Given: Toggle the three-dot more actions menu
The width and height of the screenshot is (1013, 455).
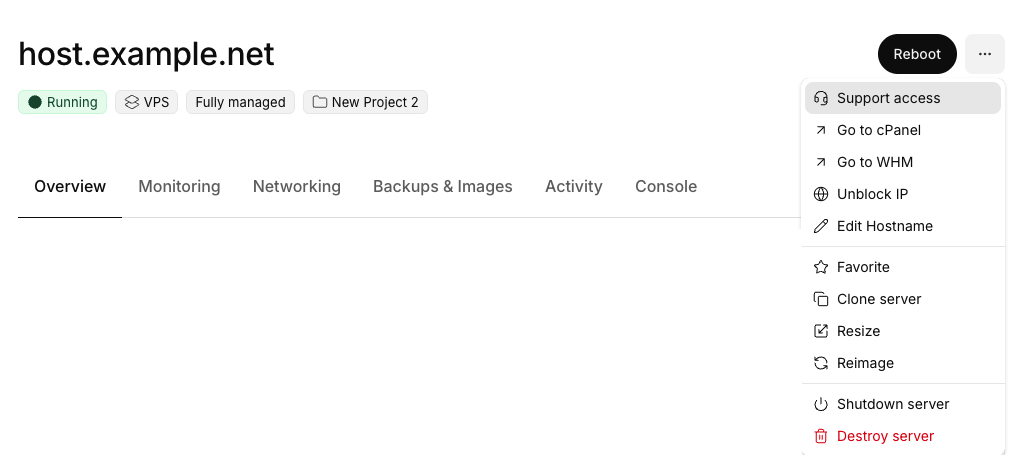Looking at the screenshot, I should click(984, 54).
